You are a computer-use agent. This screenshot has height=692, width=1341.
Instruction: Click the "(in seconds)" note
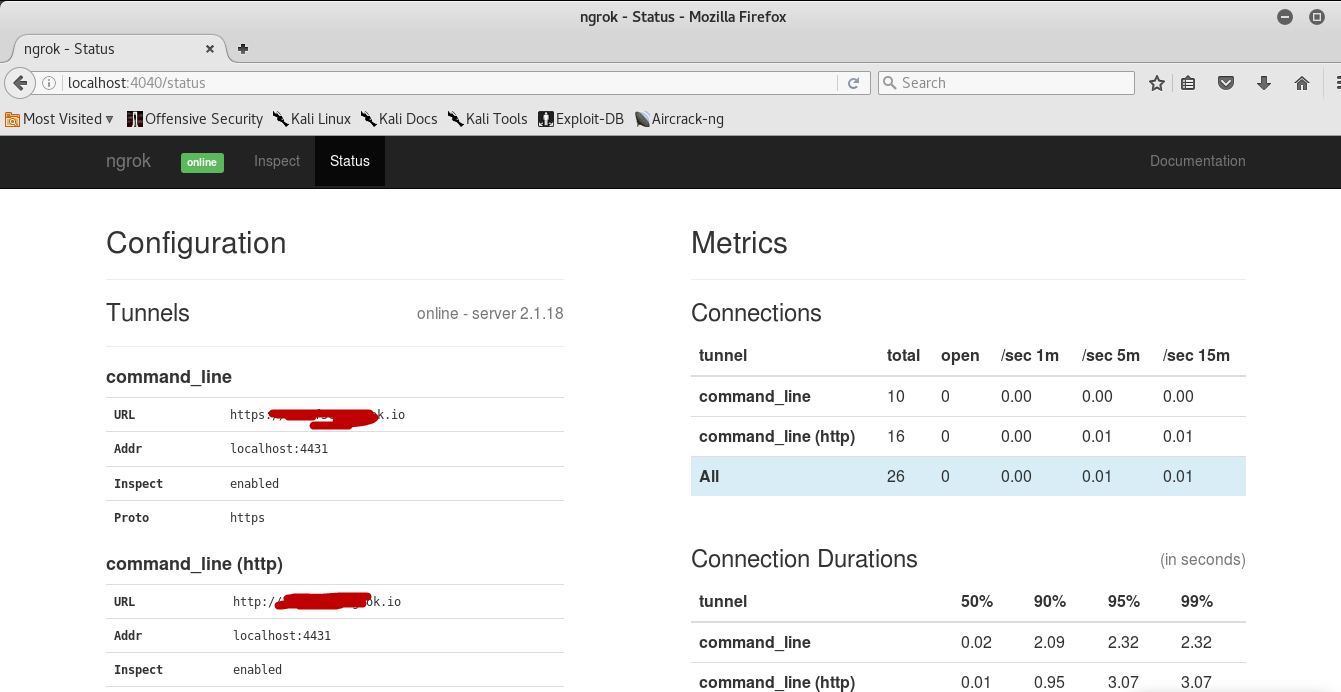point(1203,560)
